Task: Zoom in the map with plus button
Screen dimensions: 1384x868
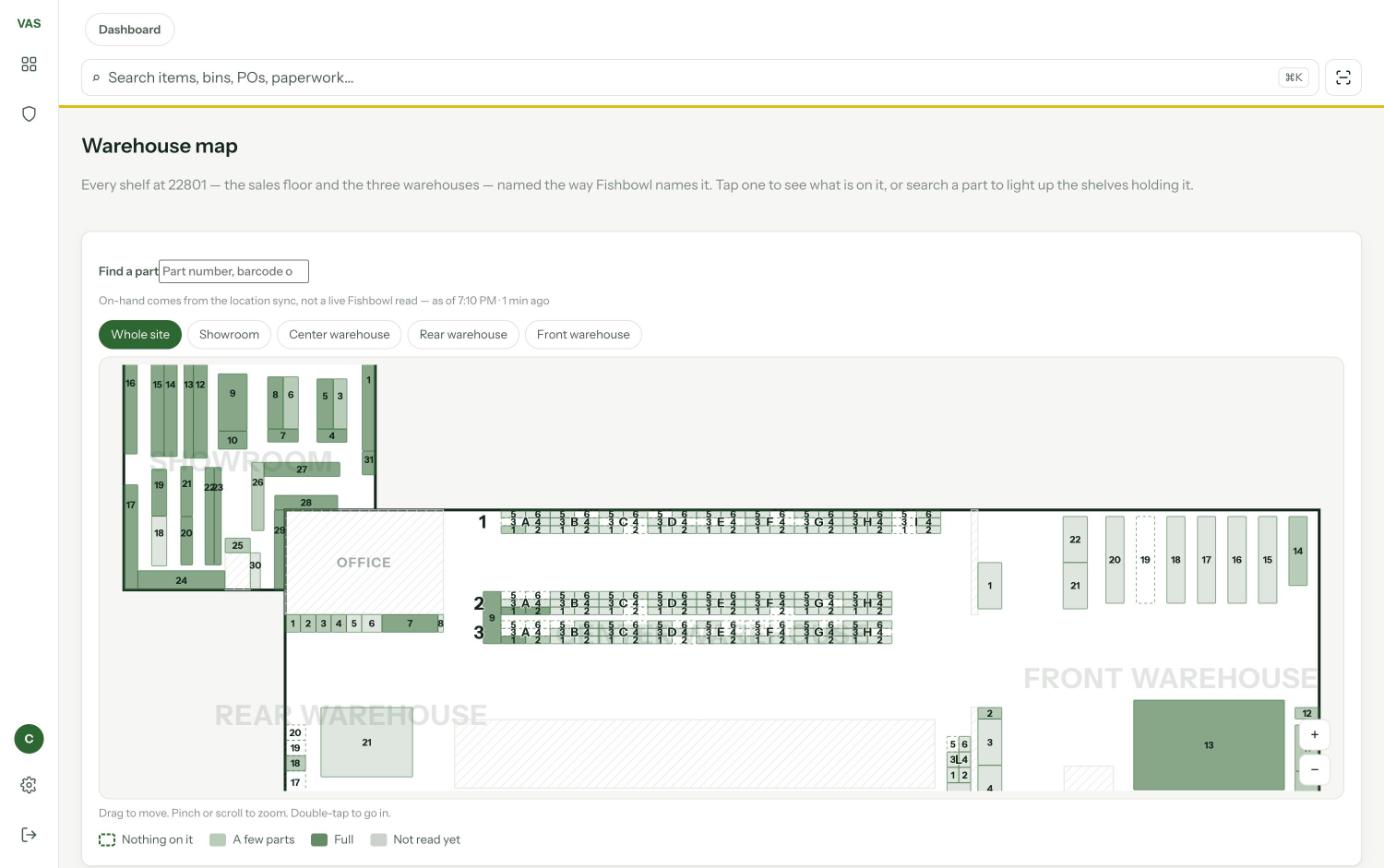Action: (x=1314, y=734)
